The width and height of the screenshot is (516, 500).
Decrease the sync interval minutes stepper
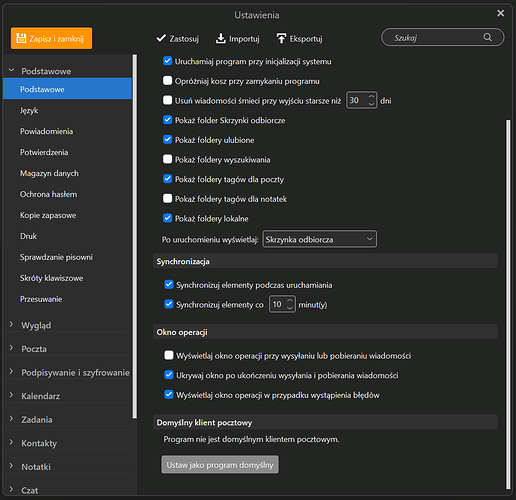tap(290, 308)
